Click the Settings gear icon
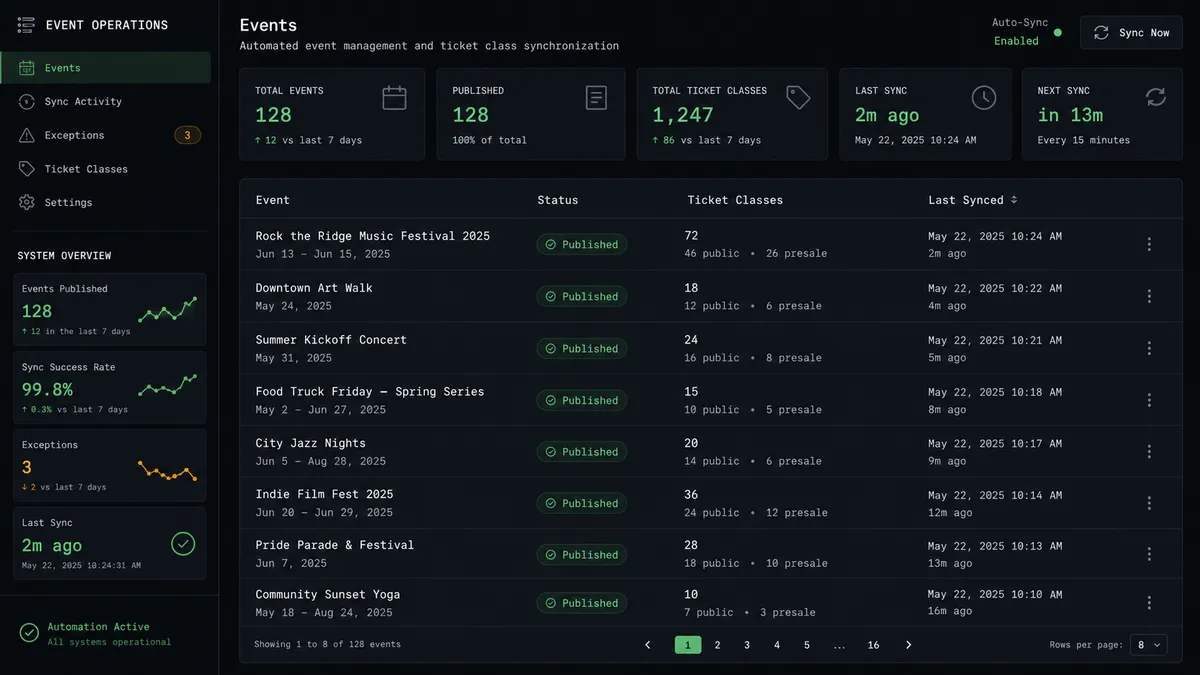The width and height of the screenshot is (1200, 675). [27, 202]
